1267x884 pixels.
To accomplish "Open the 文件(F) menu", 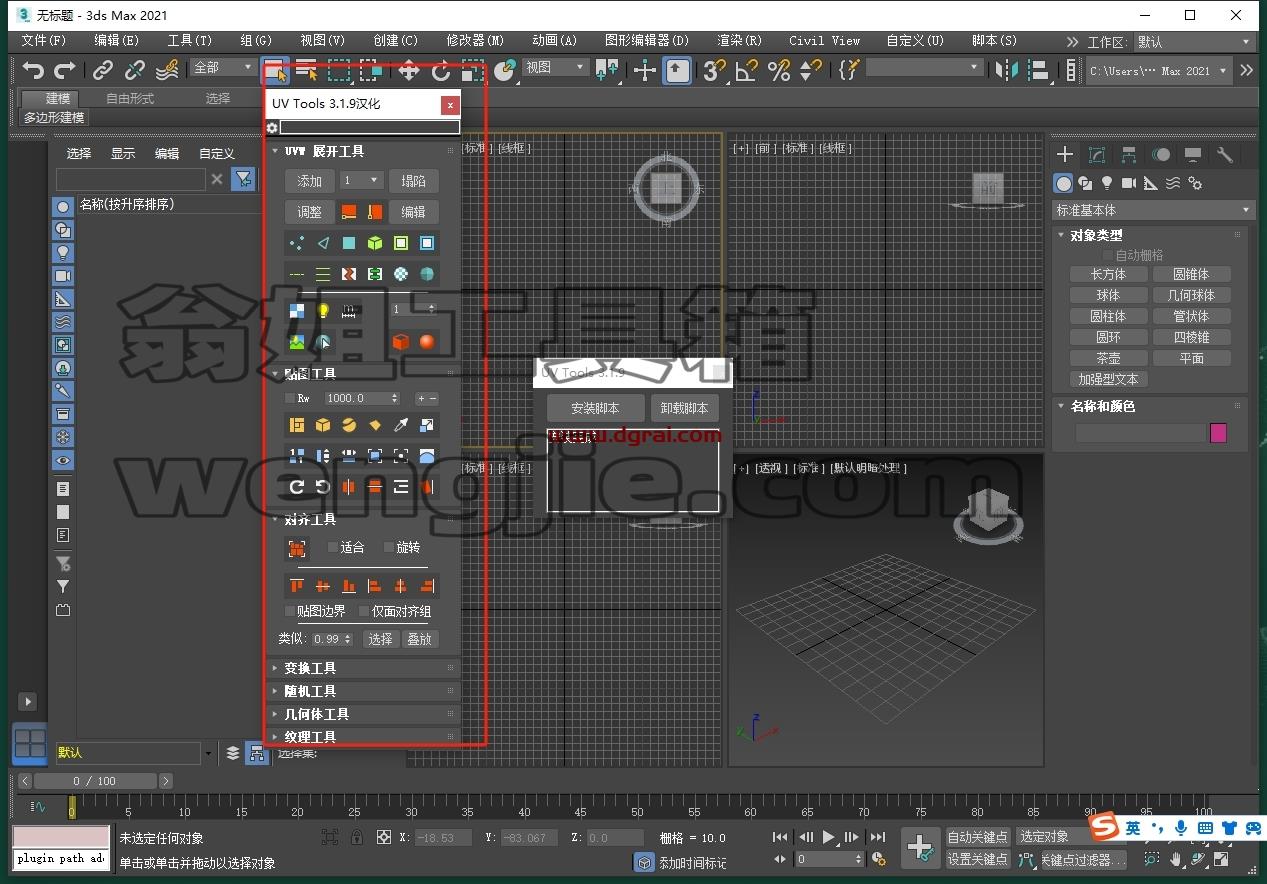I will [43, 41].
